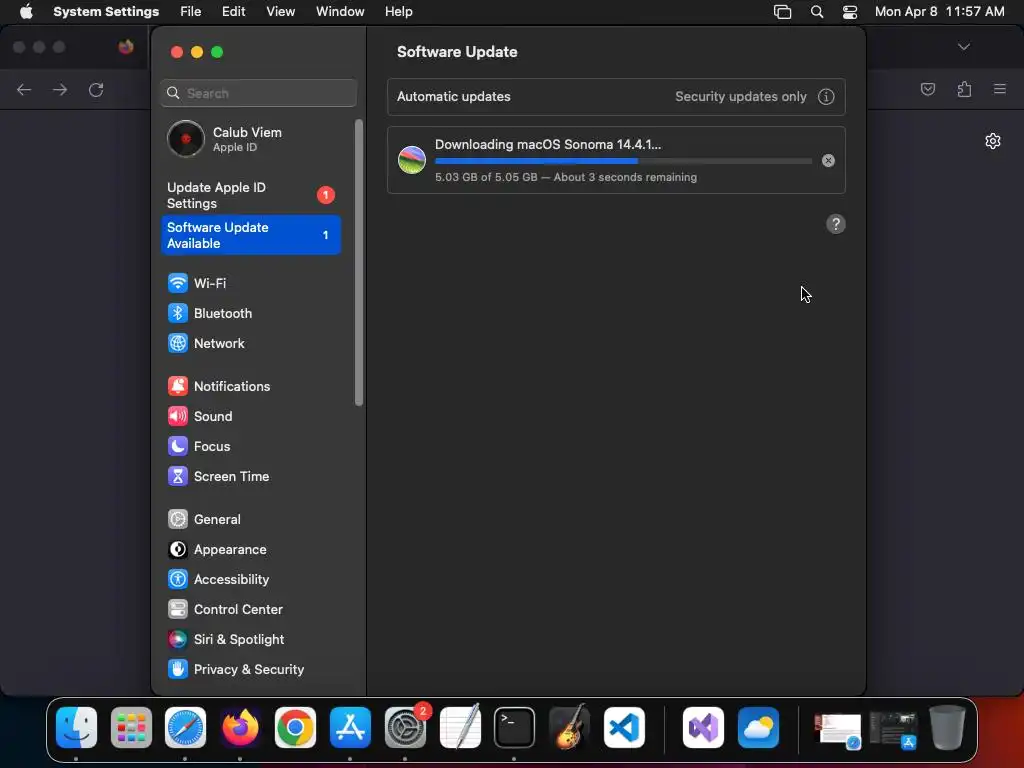The width and height of the screenshot is (1024, 768).
Task: Open Terminal from the Dock
Action: click(515, 728)
